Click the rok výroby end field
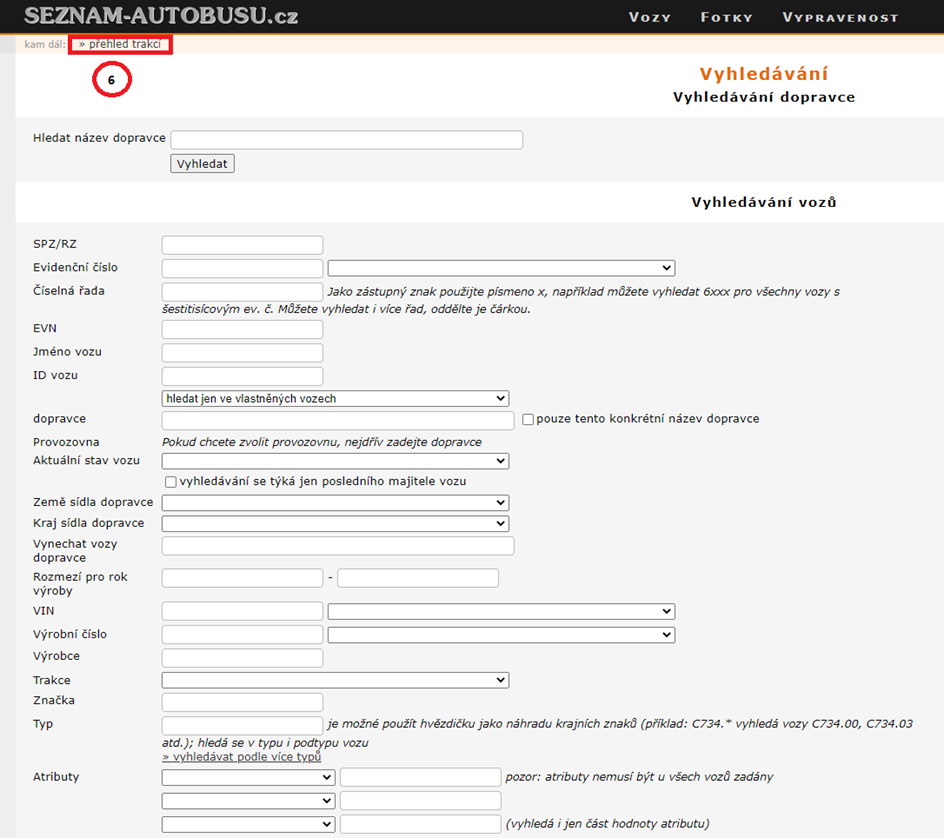Image resolution: width=944 pixels, height=838 pixels. 418,578
